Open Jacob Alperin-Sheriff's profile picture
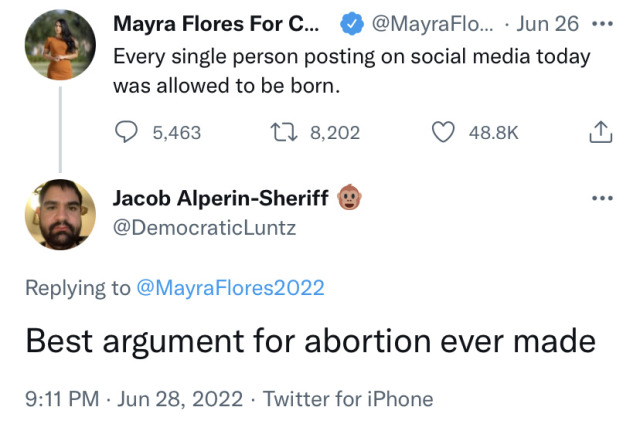Viewport: 640px width, 424px height. click(x=59, y=214)
